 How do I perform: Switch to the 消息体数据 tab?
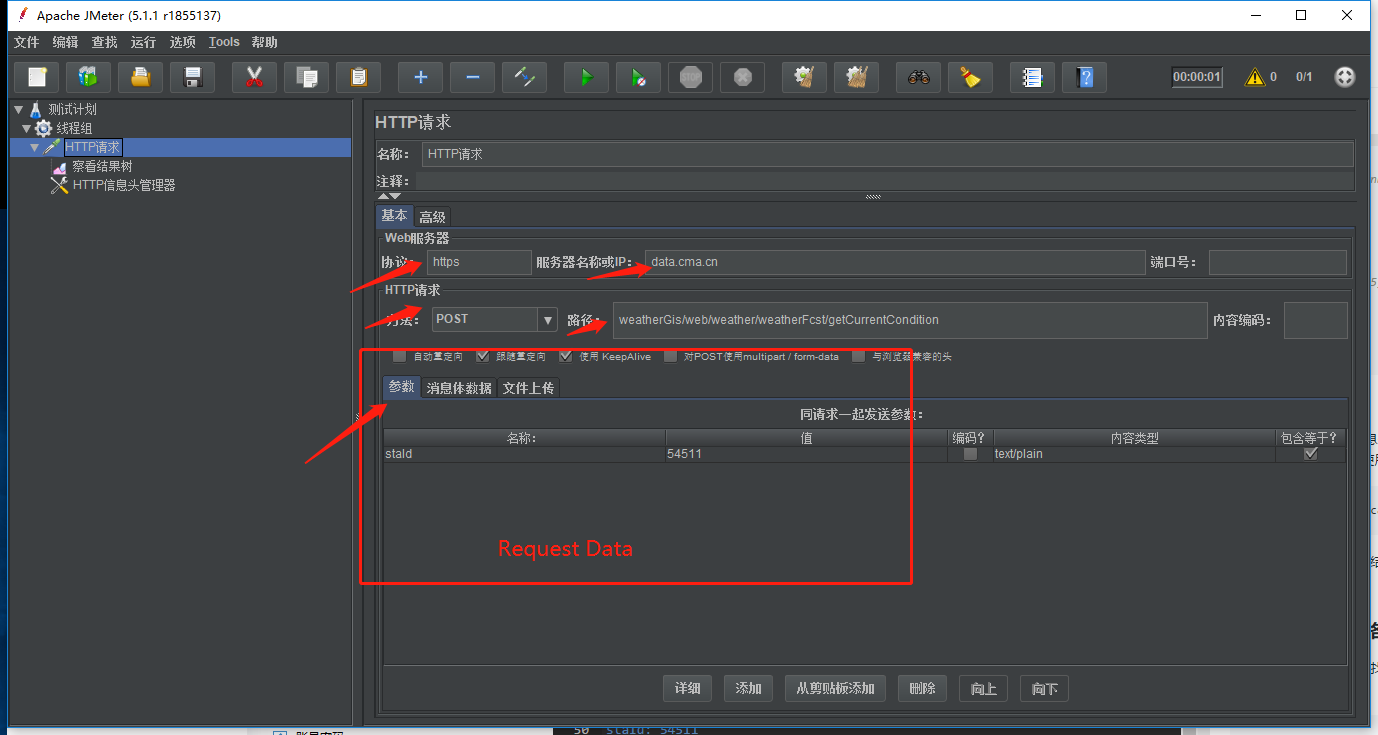(458, 387)
